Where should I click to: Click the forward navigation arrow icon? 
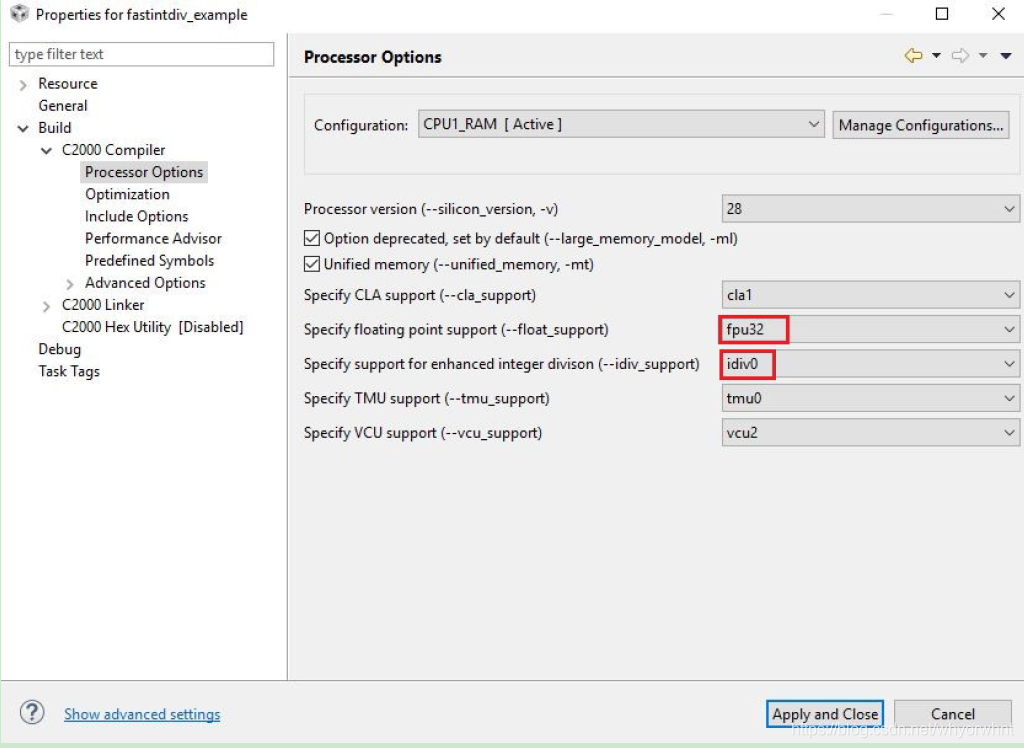(960, 56)
